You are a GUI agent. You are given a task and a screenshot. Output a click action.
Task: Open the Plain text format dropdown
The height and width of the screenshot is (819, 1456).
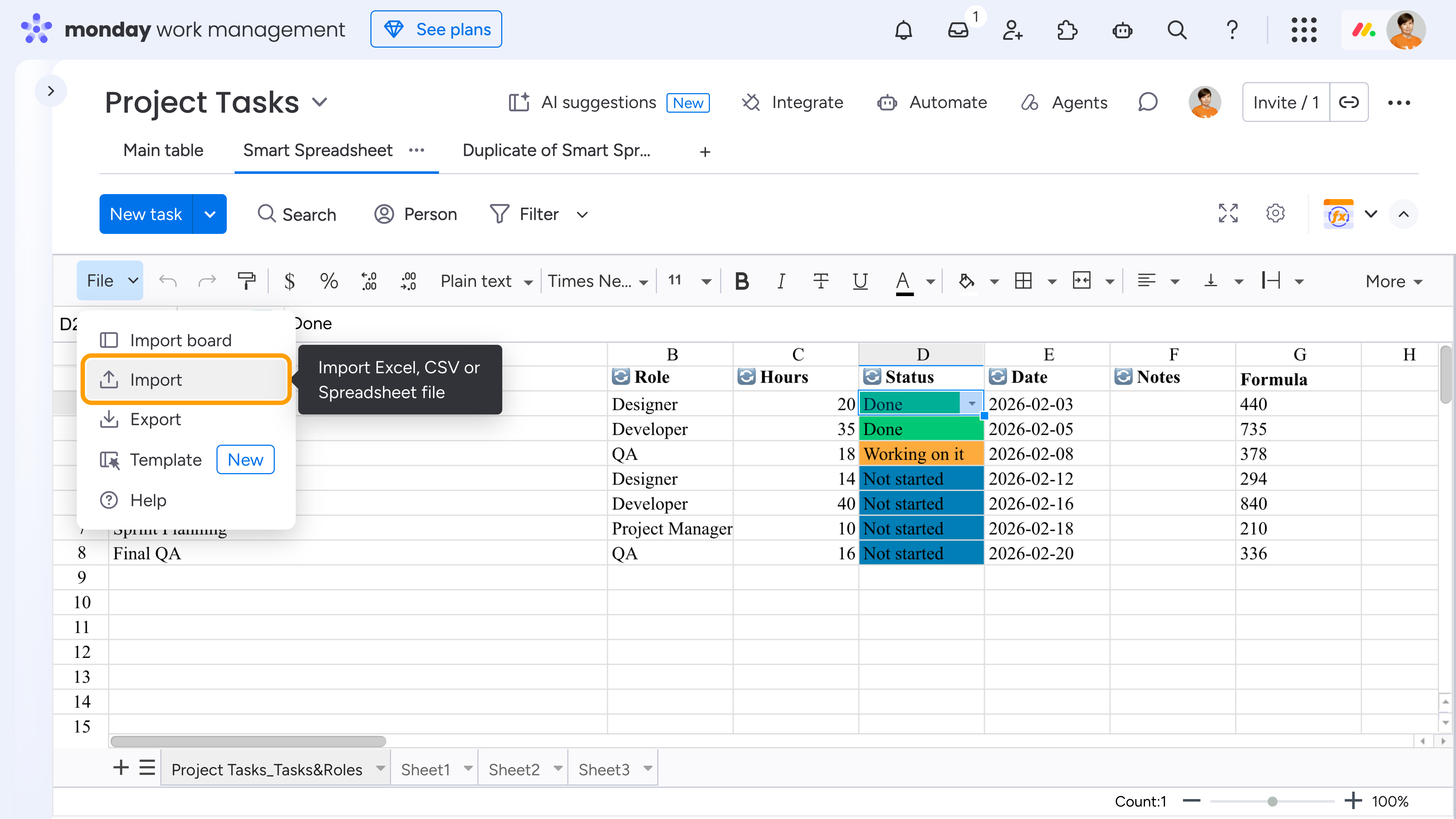tap(486, 282)
